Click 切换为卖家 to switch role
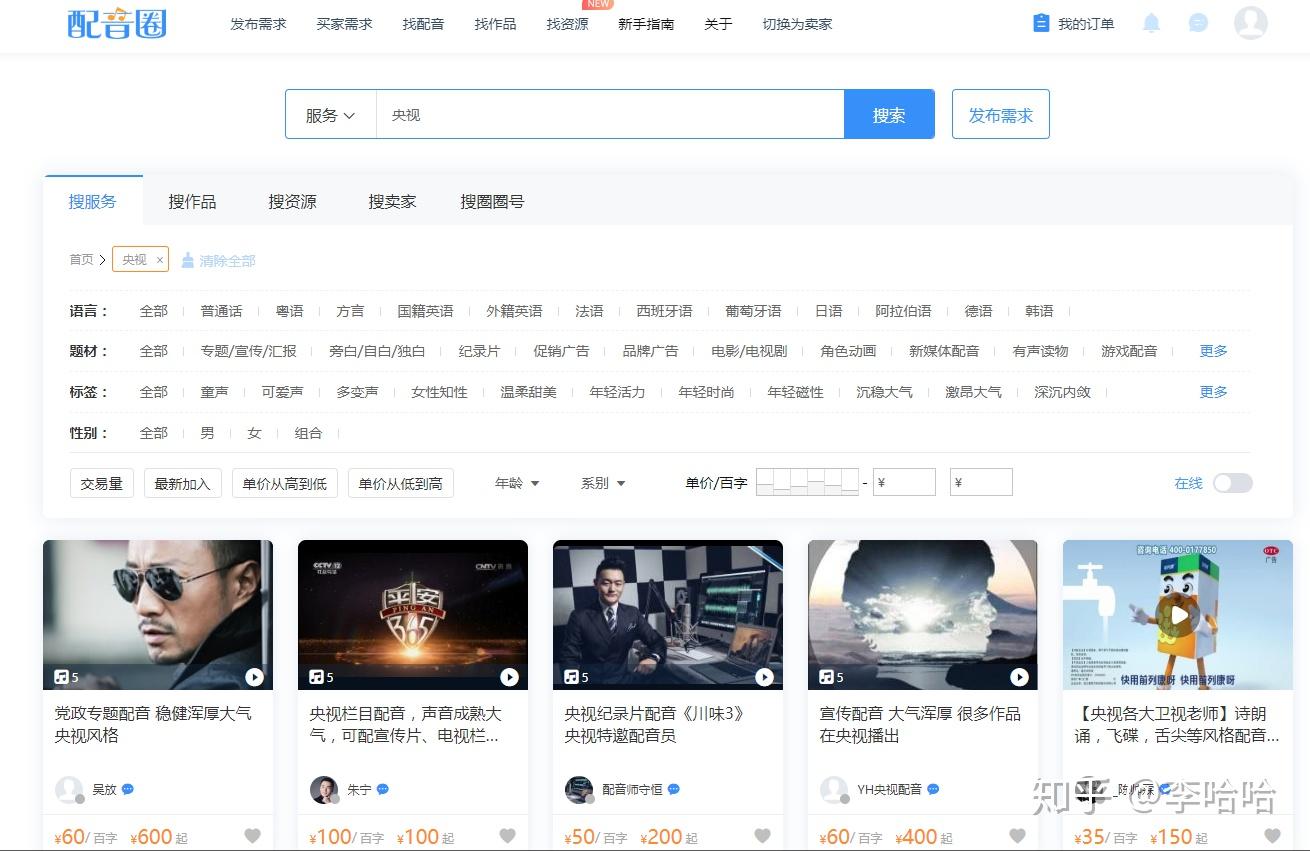The image size is (1310, 851). (x=797, y=23)
